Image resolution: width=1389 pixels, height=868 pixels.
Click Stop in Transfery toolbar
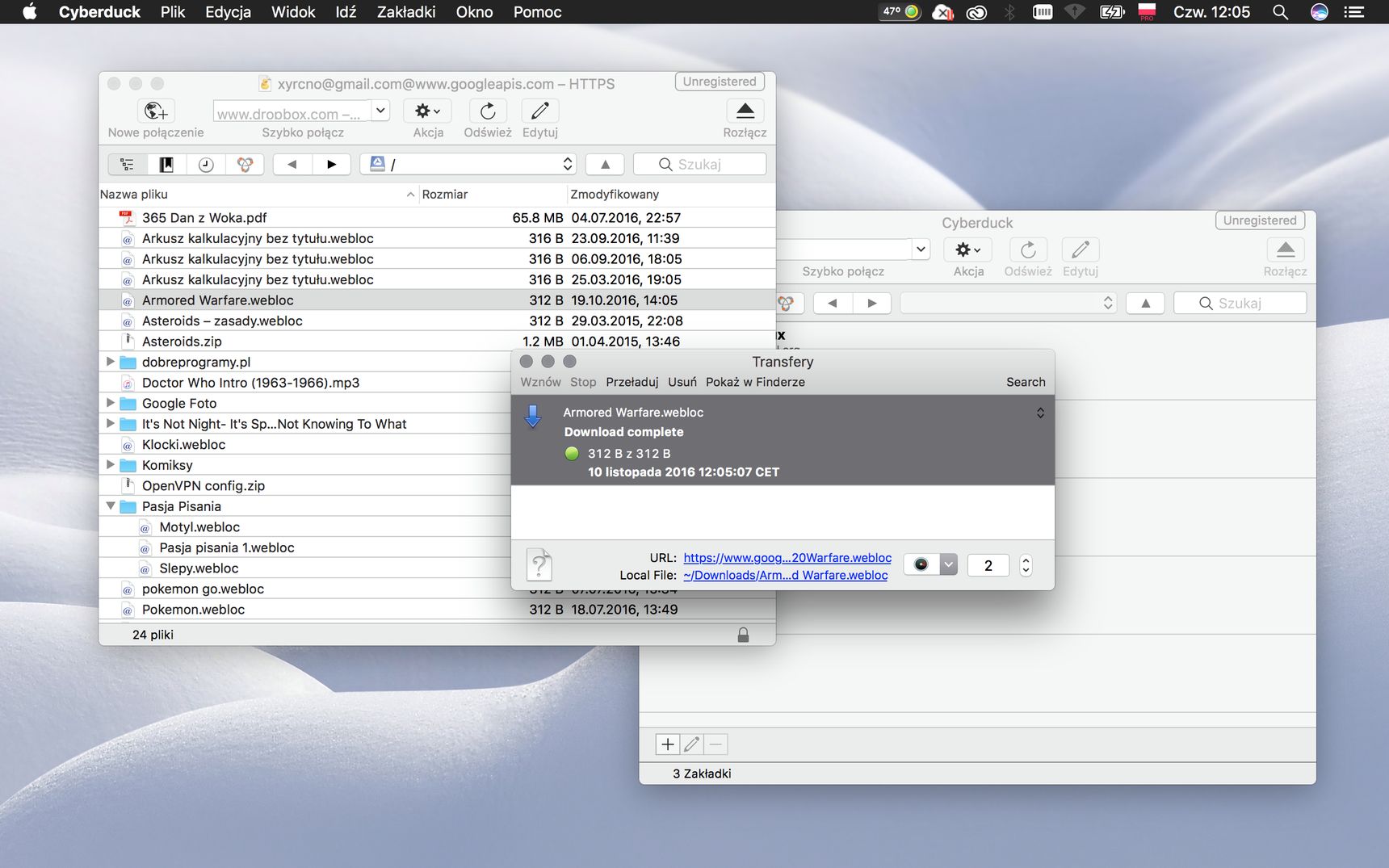tap(583, 382)
